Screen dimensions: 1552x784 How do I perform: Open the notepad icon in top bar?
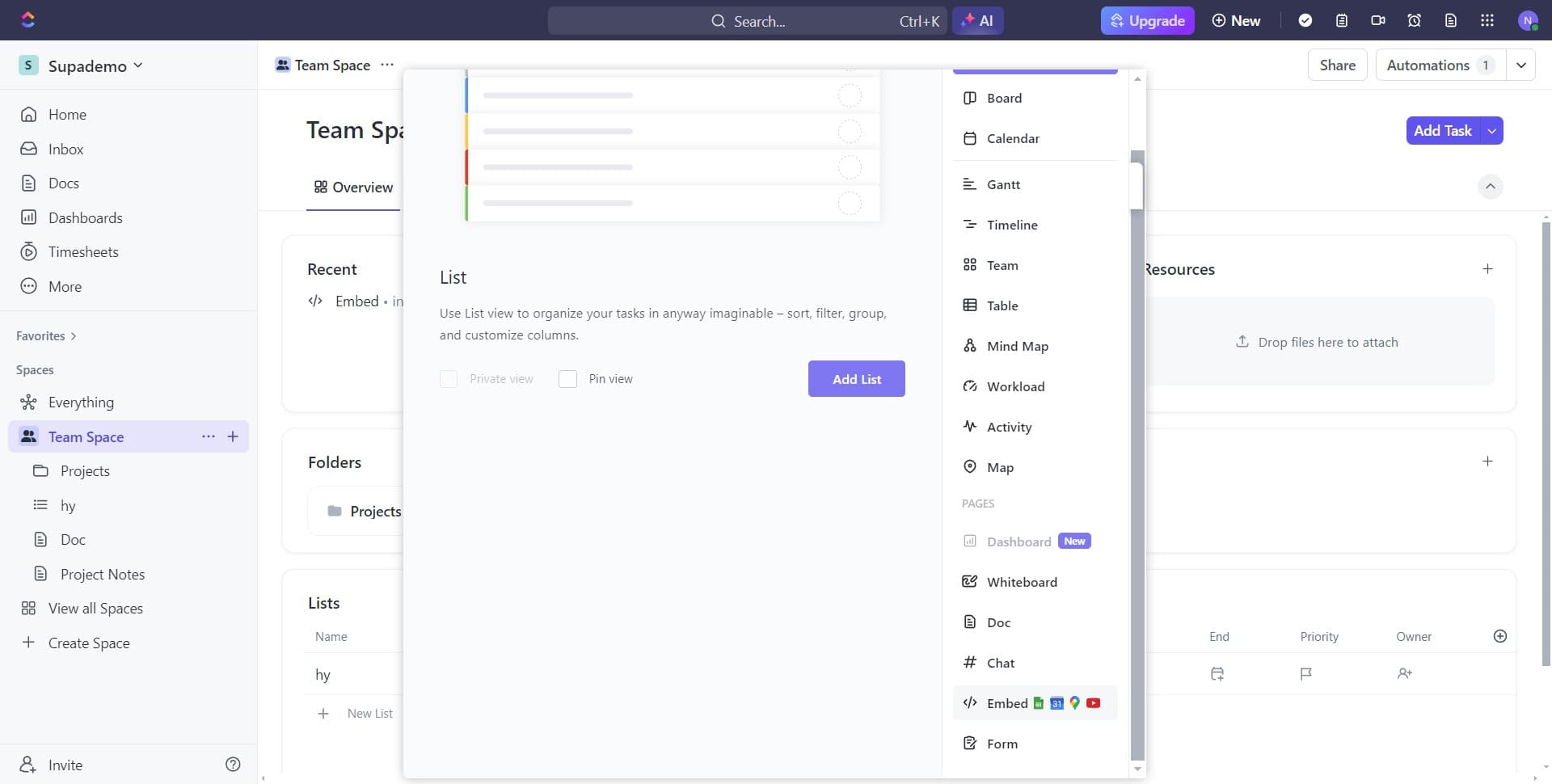pyautogui.click(x=1342, y=21)
